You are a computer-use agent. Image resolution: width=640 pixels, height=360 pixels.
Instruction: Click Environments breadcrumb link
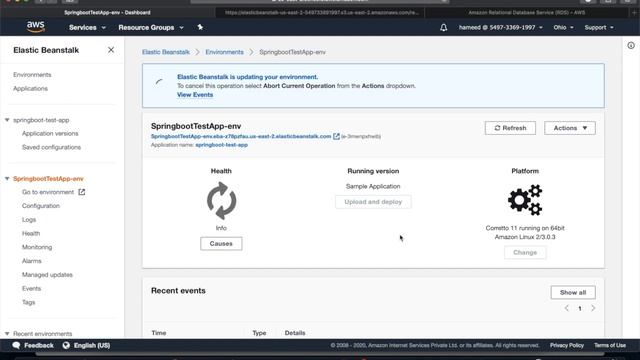[224, 52]
